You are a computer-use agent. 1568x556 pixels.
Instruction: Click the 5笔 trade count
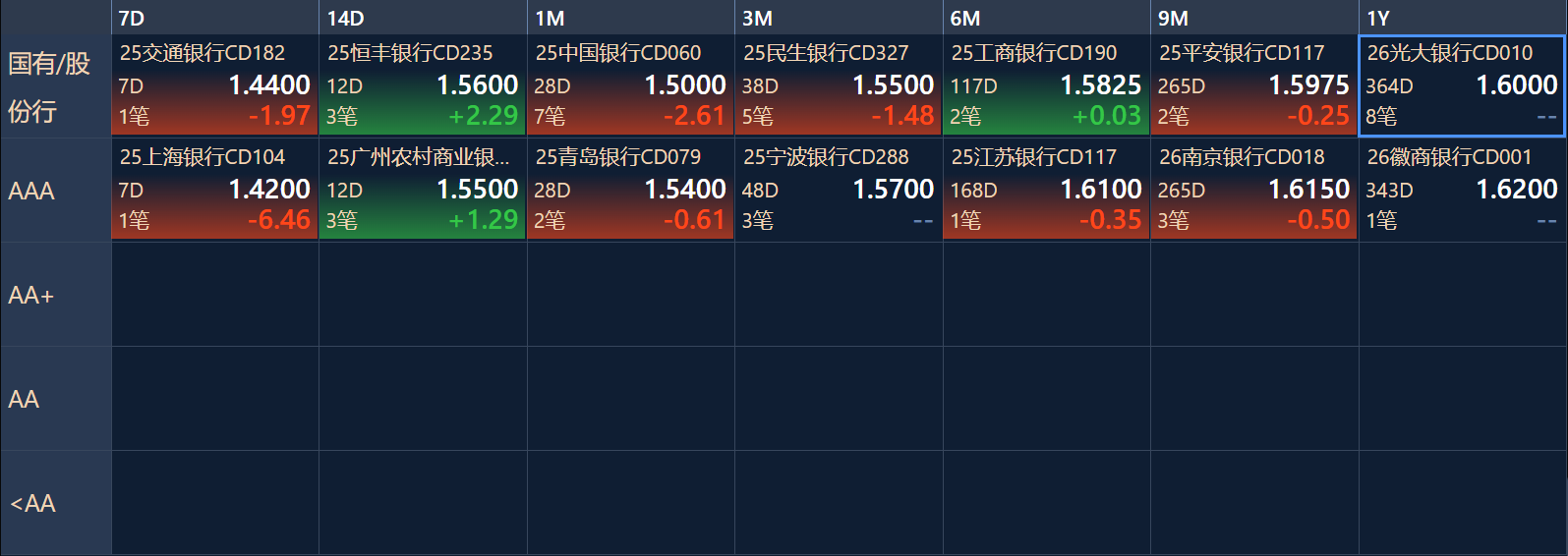tap(757, 117)
